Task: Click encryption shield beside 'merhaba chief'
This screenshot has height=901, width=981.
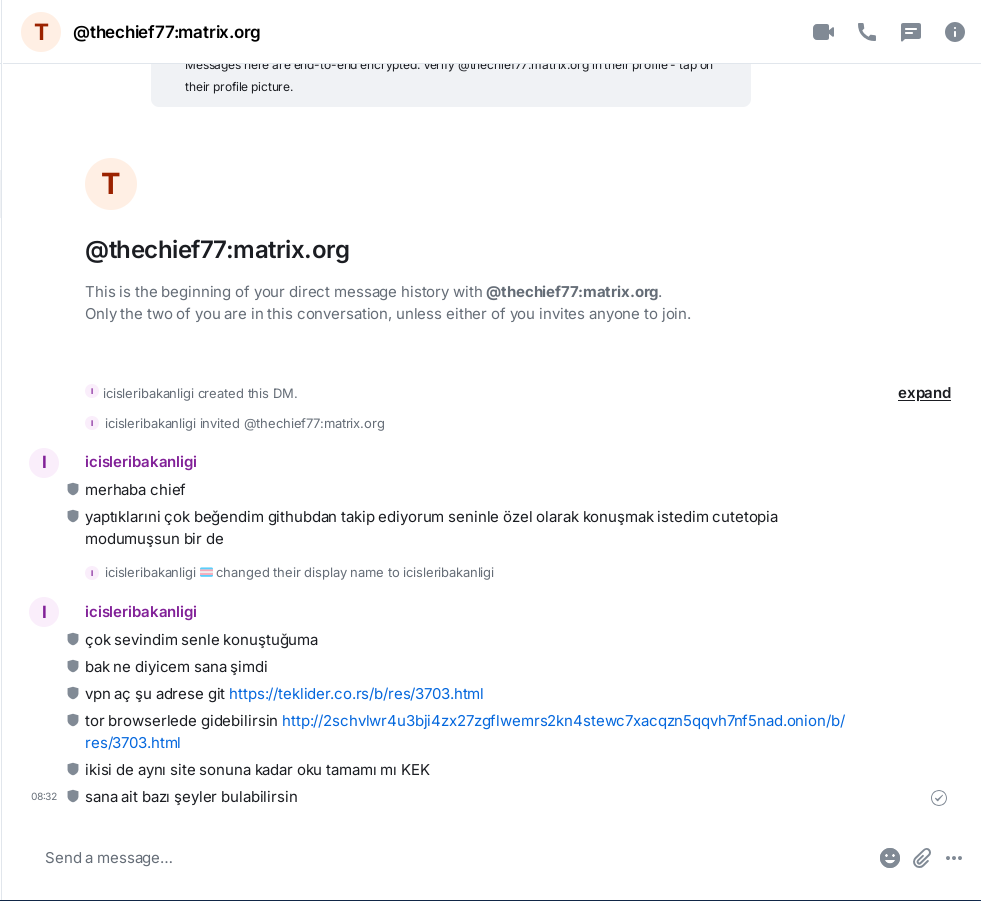Action: [x=72, y=490]
